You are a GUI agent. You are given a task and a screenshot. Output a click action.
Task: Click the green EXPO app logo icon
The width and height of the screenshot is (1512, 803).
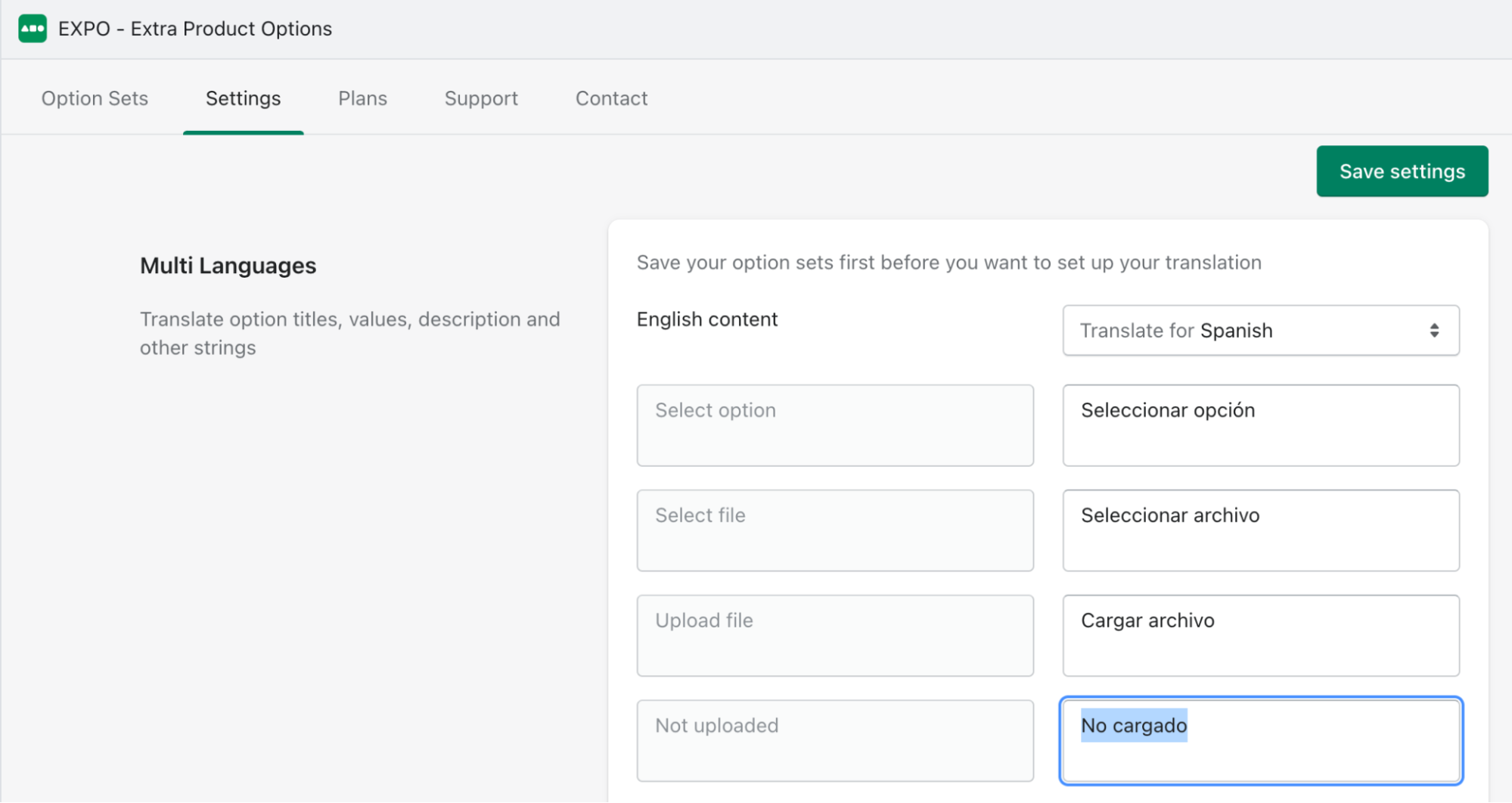[33, 29]
